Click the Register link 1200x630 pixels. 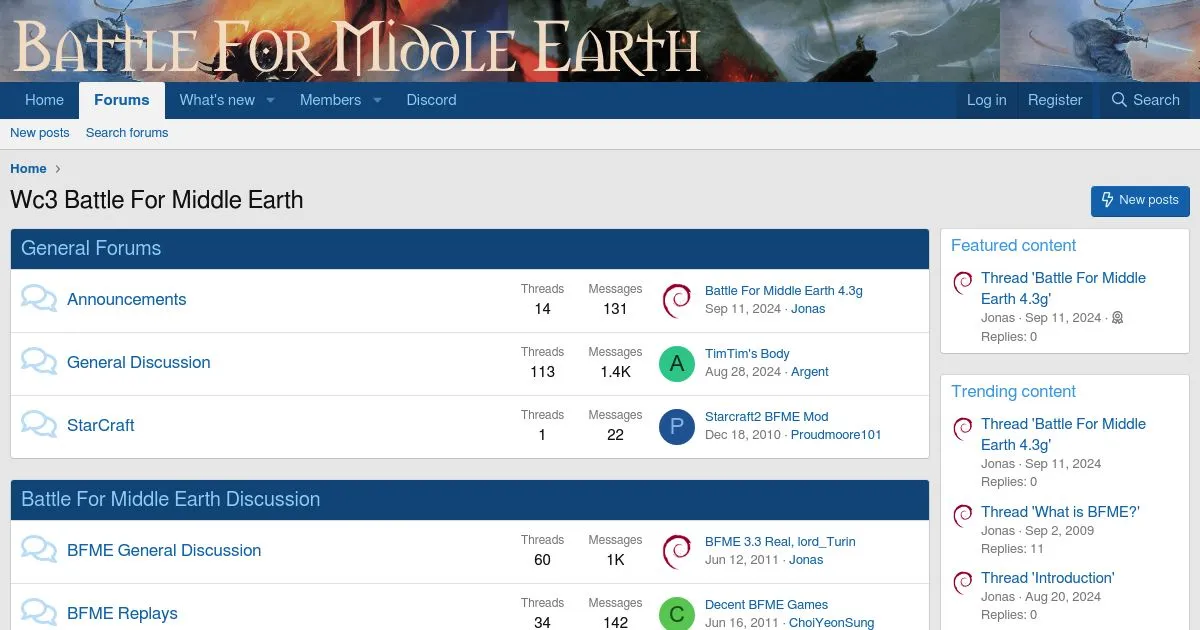[1055, 100]
